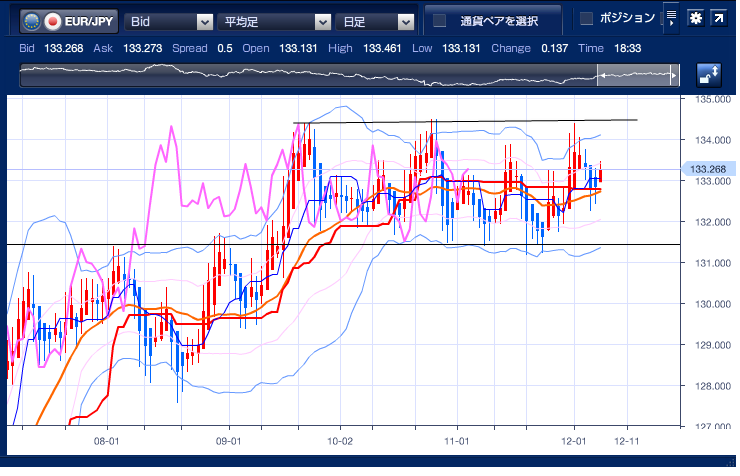Click the Time value 18:33
The image size is (740, 476).
tap(628, 48)
